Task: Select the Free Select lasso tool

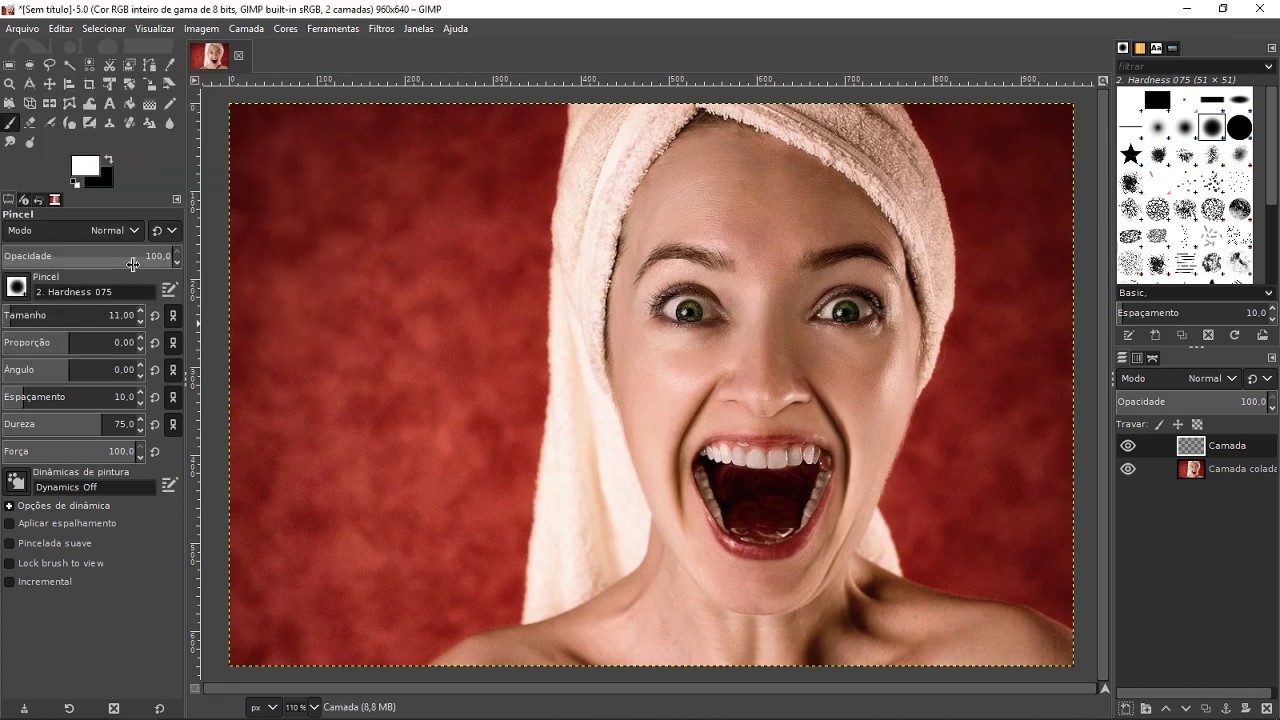Action: [49, 65]
